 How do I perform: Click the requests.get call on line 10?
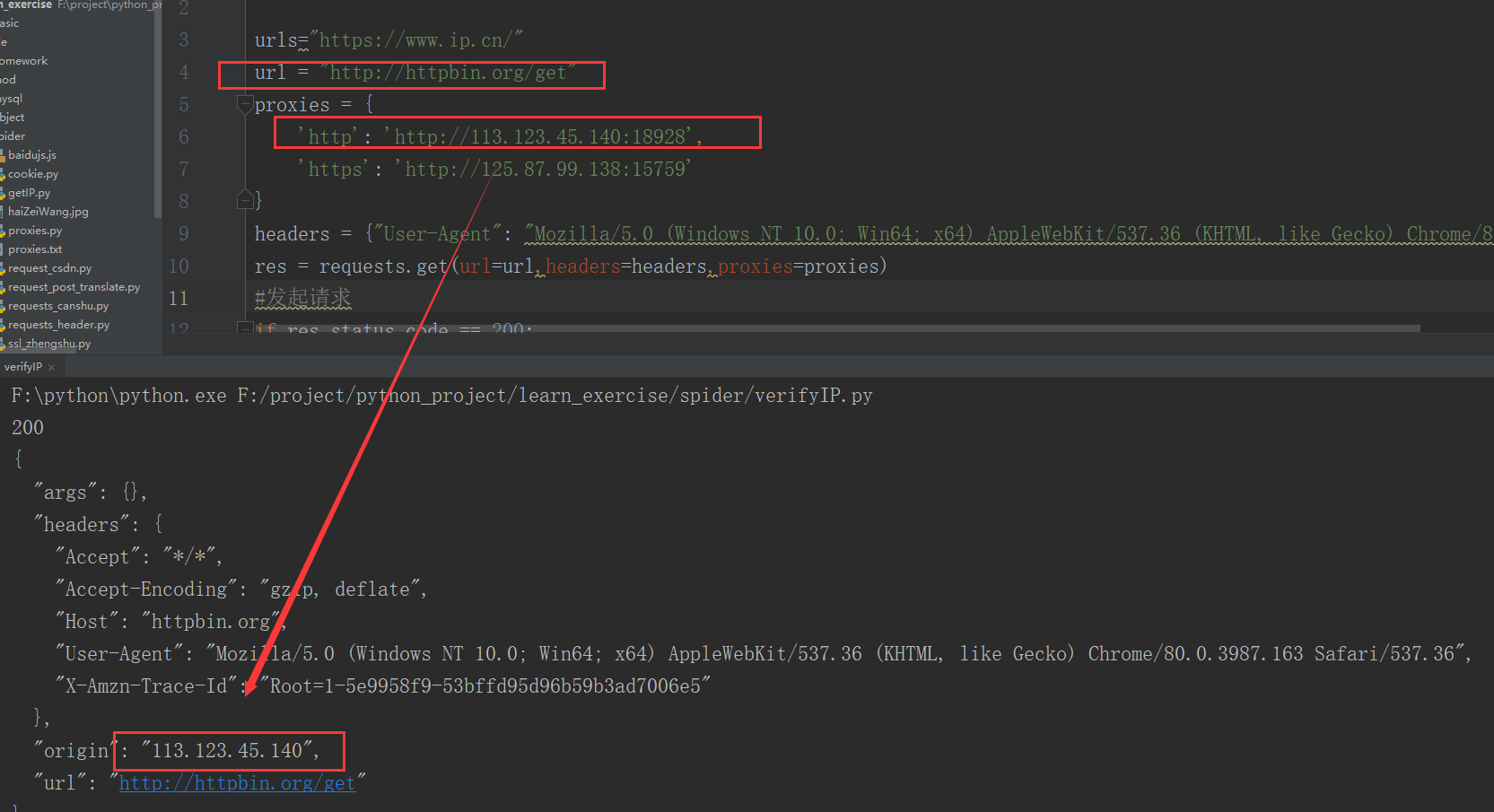[x=571, y=266]
